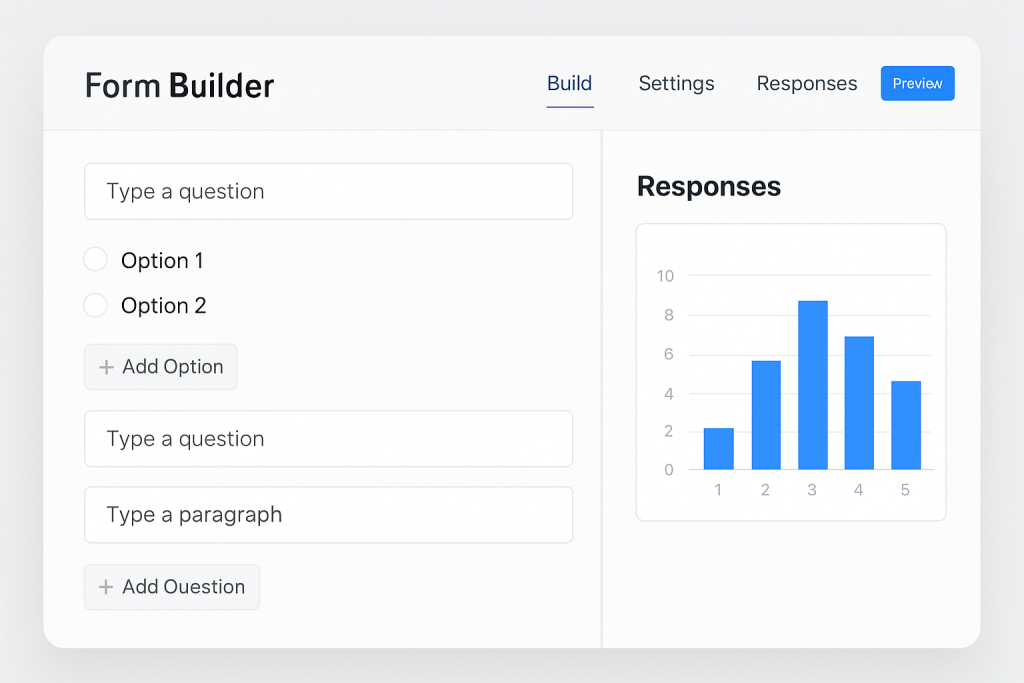1024x683 pixels.
Task: Select the radio circle beside Option 2
Action: tap(95, 305)
